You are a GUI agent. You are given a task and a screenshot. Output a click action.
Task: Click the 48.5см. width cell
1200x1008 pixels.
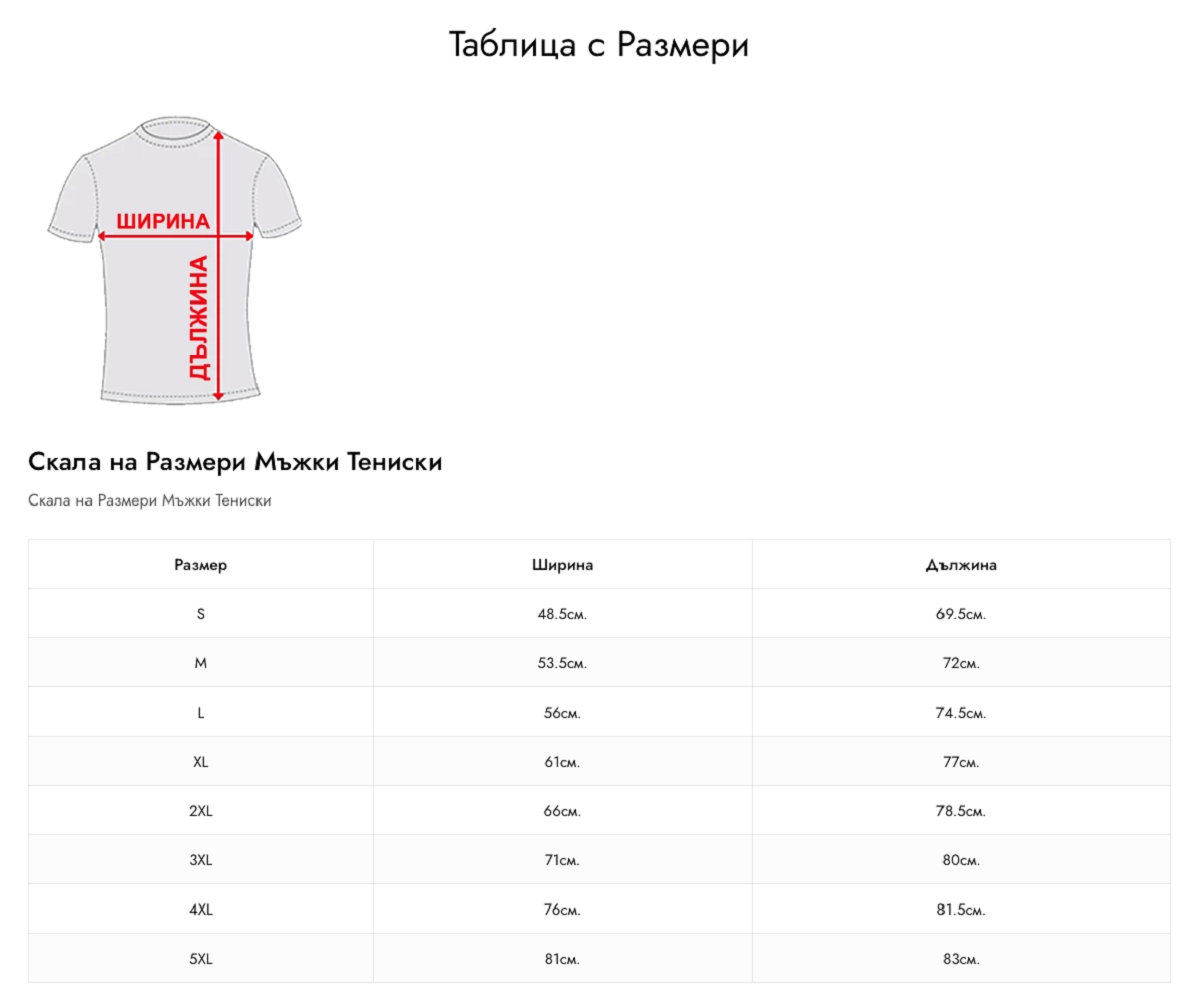pyautogui.click(x=562, y=614)
